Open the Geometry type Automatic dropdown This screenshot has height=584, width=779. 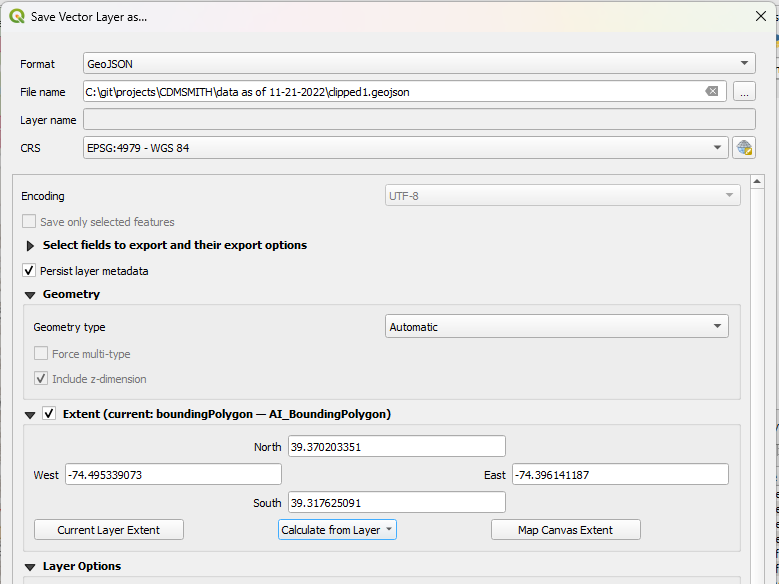tap(556, 327)
